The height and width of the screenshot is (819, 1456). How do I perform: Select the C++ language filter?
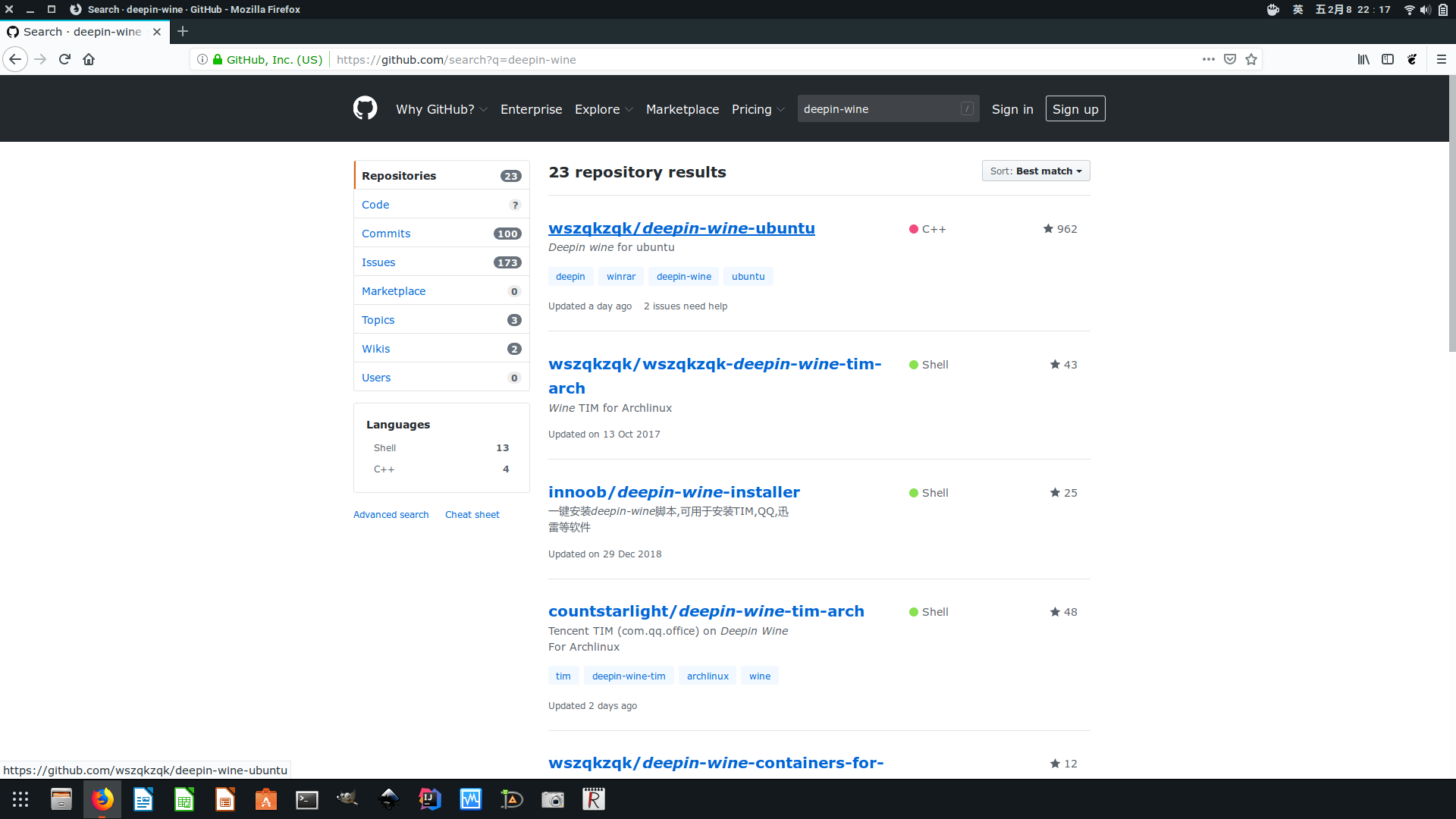[x=383, y=468]
